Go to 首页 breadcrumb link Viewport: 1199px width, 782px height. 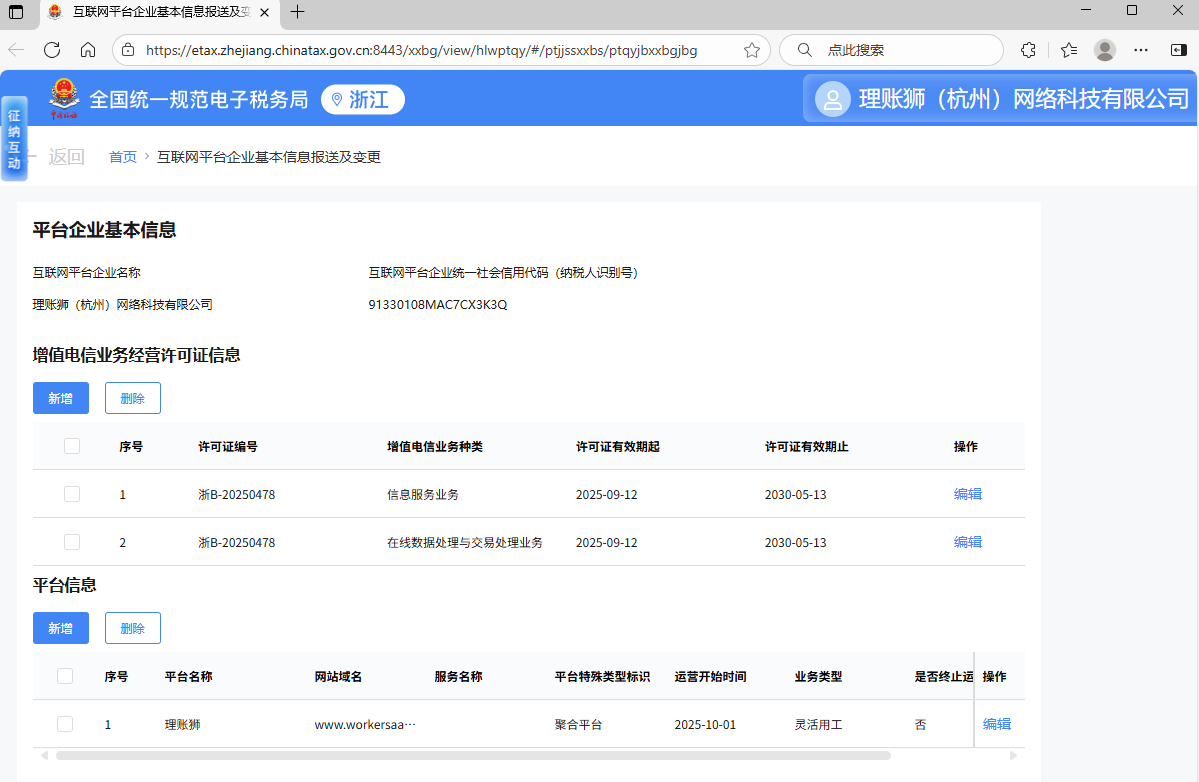tap(122, 157)
